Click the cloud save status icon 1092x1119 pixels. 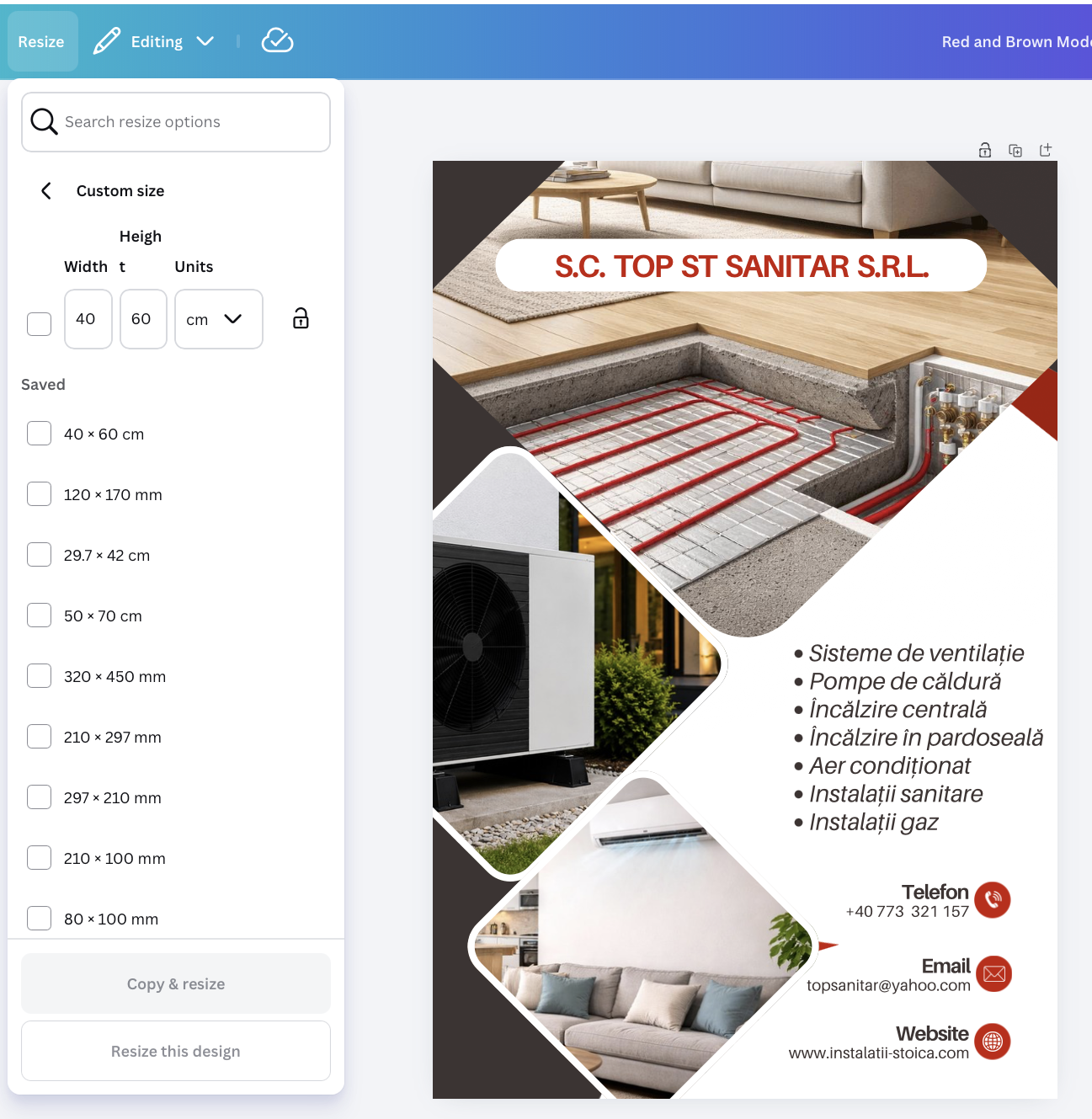[x=277, y=40]
